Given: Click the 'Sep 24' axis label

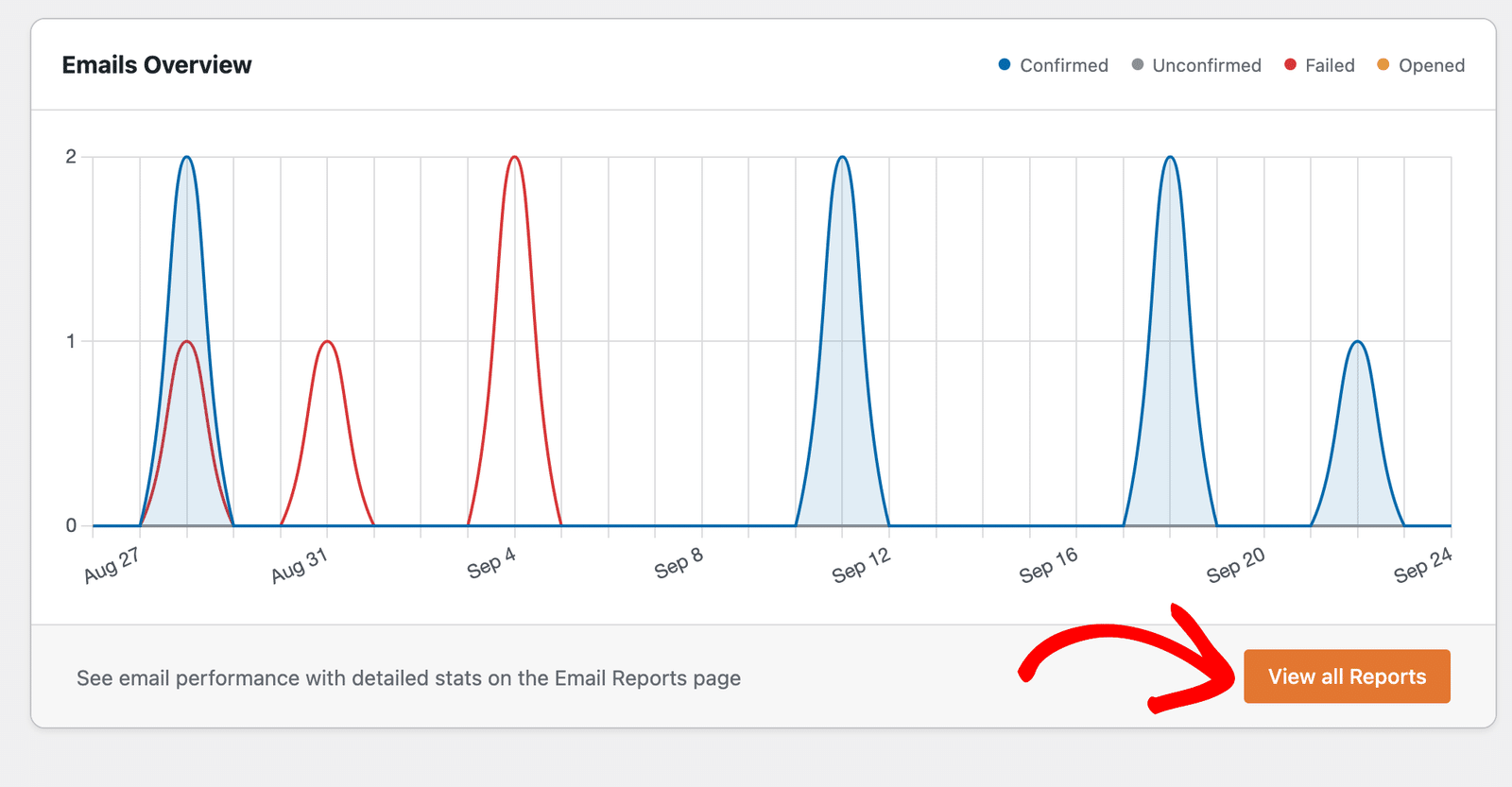Looking at the screenshot, I should click(x=1422, y=565).
